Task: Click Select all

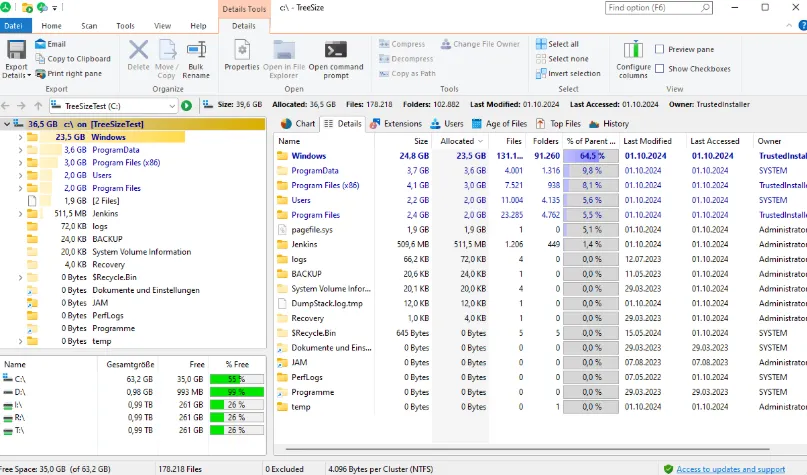Action: pyautogui.click(x=557, y=44)
